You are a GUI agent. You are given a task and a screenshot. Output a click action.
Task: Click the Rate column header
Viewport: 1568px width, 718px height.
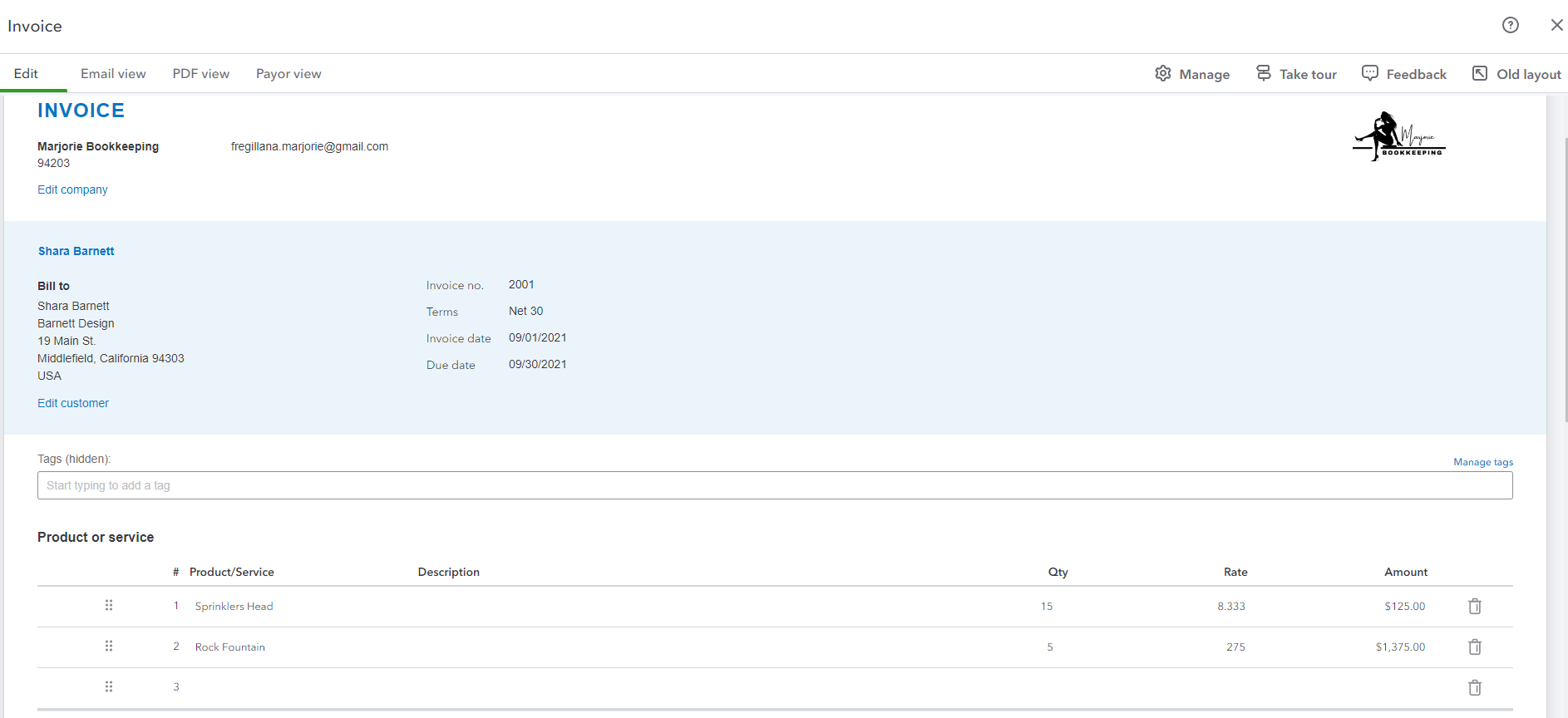pyautogui.click(x=1235, y=572)
